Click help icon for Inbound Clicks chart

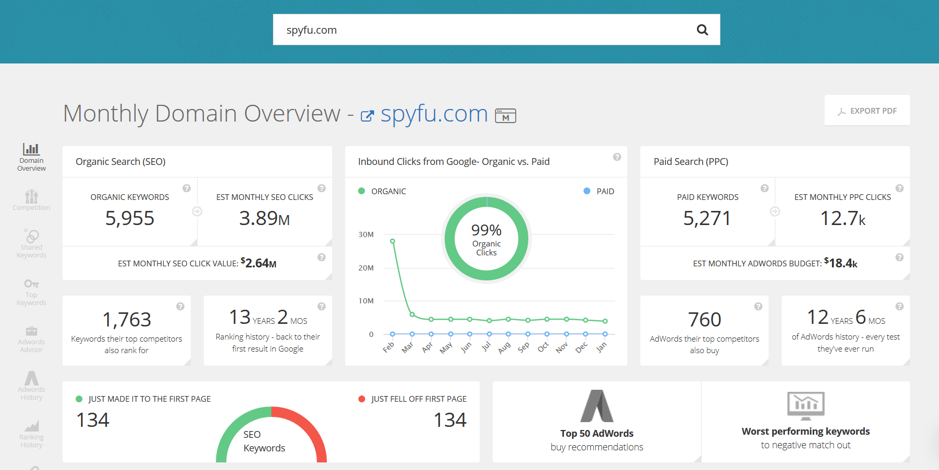tap(617, 157)
